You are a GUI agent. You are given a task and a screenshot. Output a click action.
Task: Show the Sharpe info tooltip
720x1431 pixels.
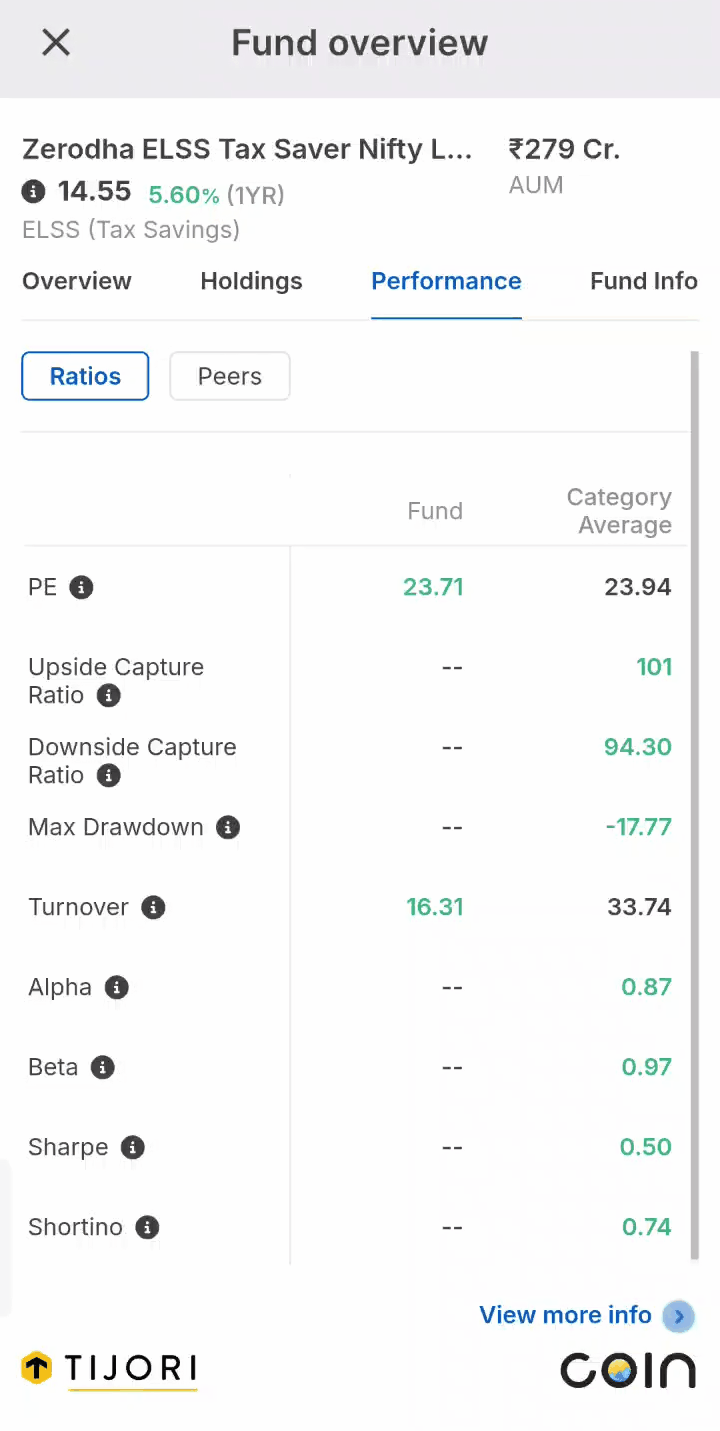pos(132,1147)
